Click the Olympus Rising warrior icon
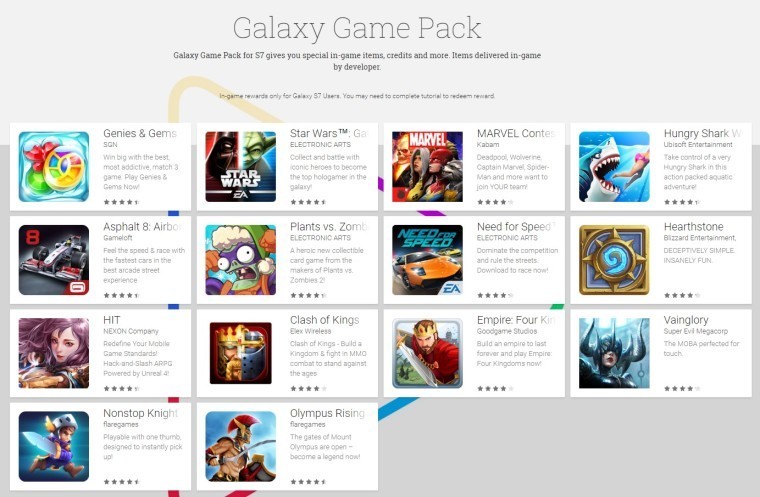This screenshot has height=497, width=760. [240, 446]
